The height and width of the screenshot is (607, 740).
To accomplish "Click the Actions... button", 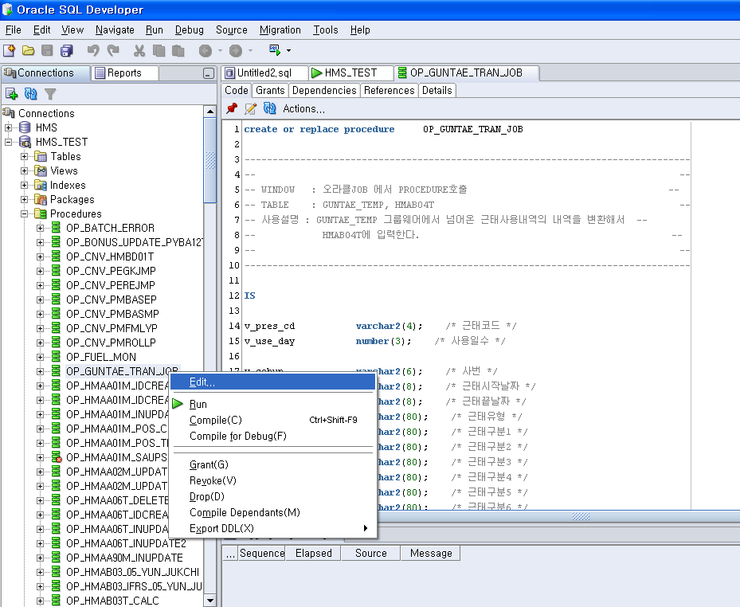I will (x=304, y=109).
